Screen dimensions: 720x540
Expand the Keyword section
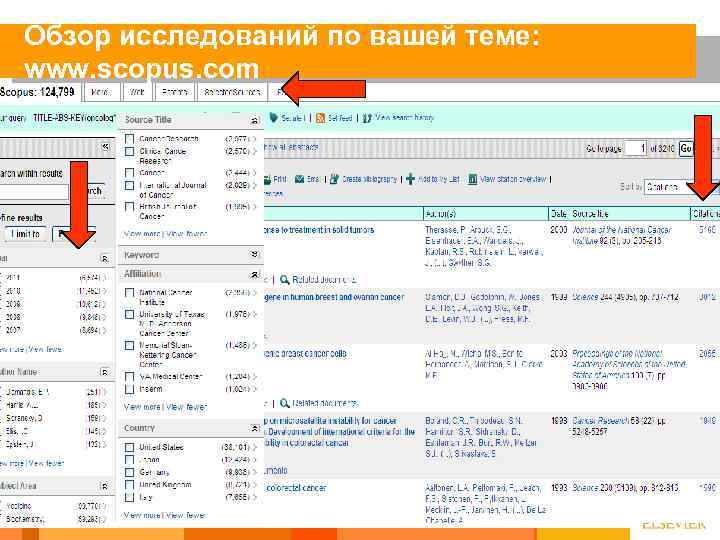tap(254, 254)
